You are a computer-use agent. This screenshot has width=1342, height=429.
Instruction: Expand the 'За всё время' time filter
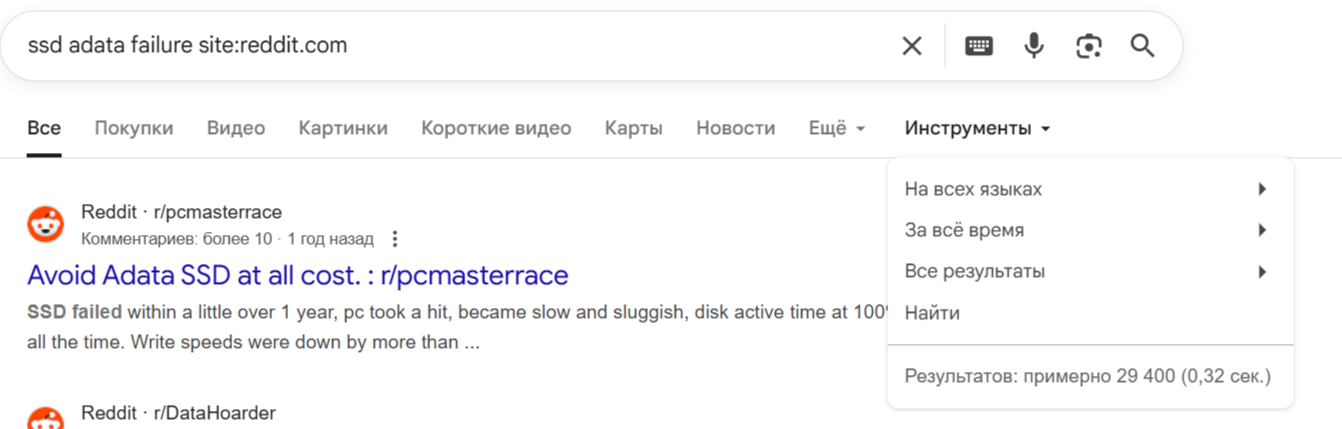(1090, 230)
